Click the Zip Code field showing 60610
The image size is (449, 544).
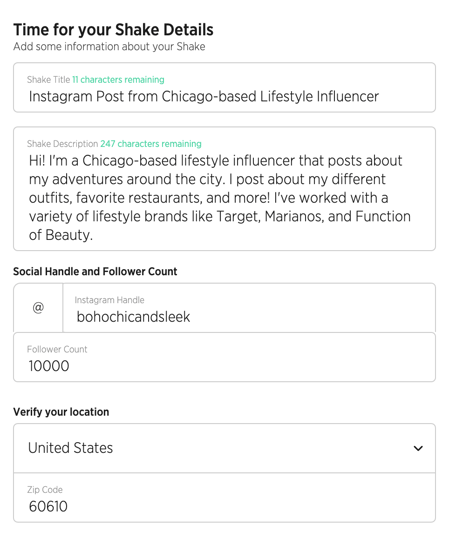[224, 498]
